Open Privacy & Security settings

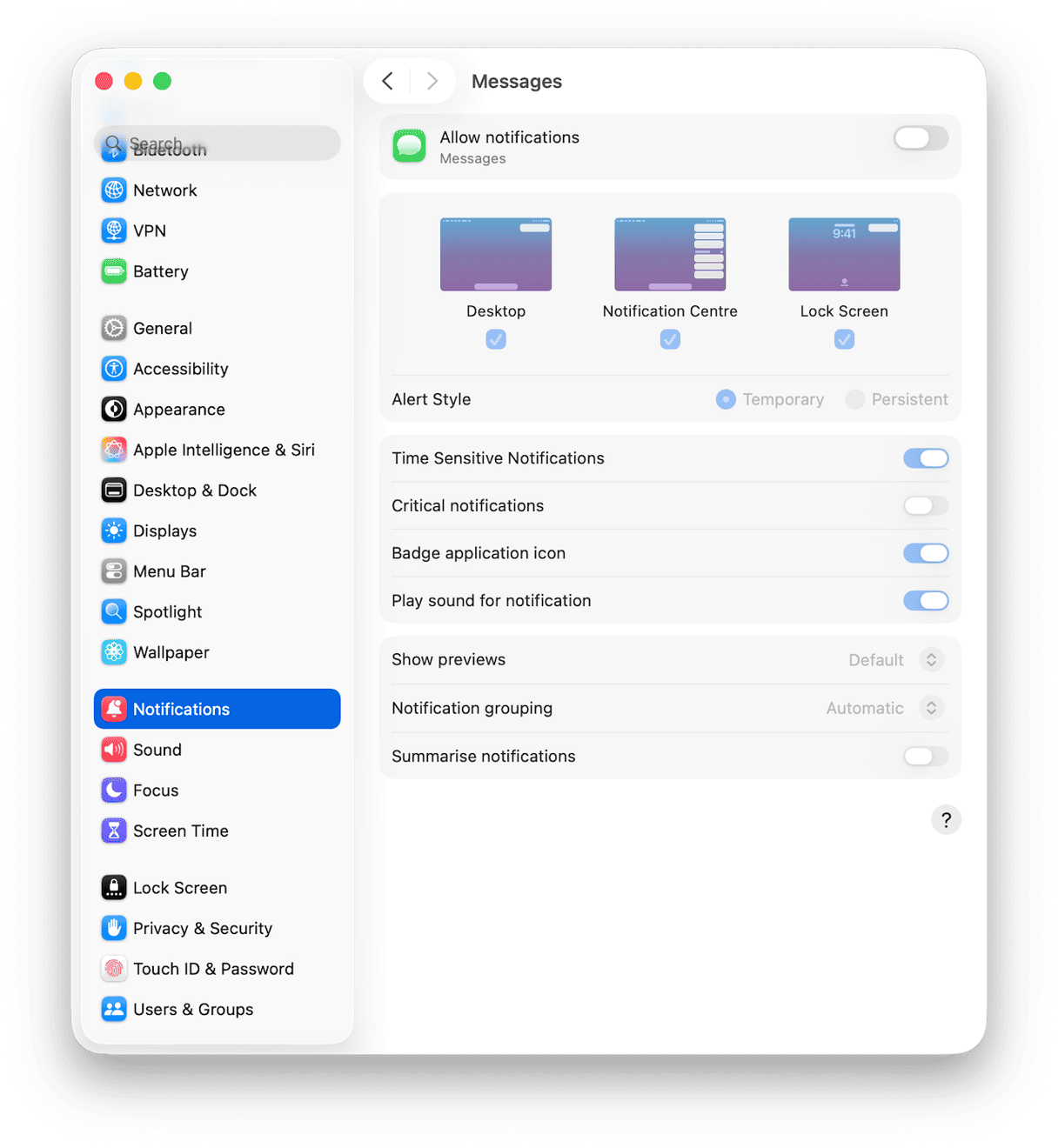pyautogui.click(x=202, y=929)
